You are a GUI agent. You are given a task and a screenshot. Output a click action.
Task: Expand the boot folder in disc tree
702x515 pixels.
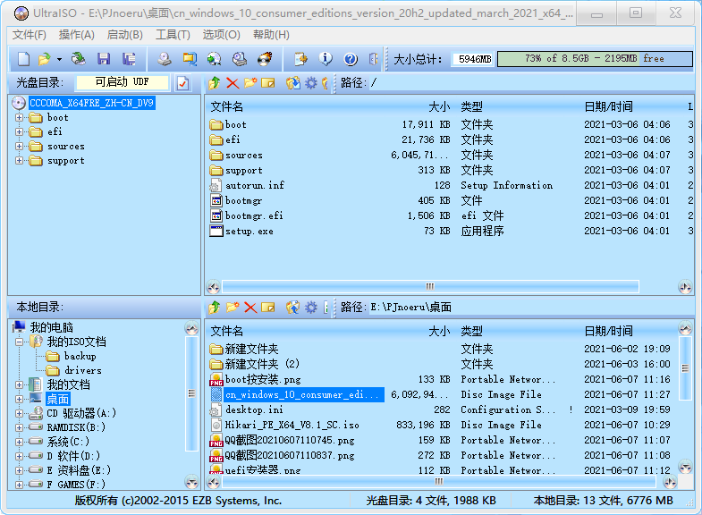[x=19, y=118]
